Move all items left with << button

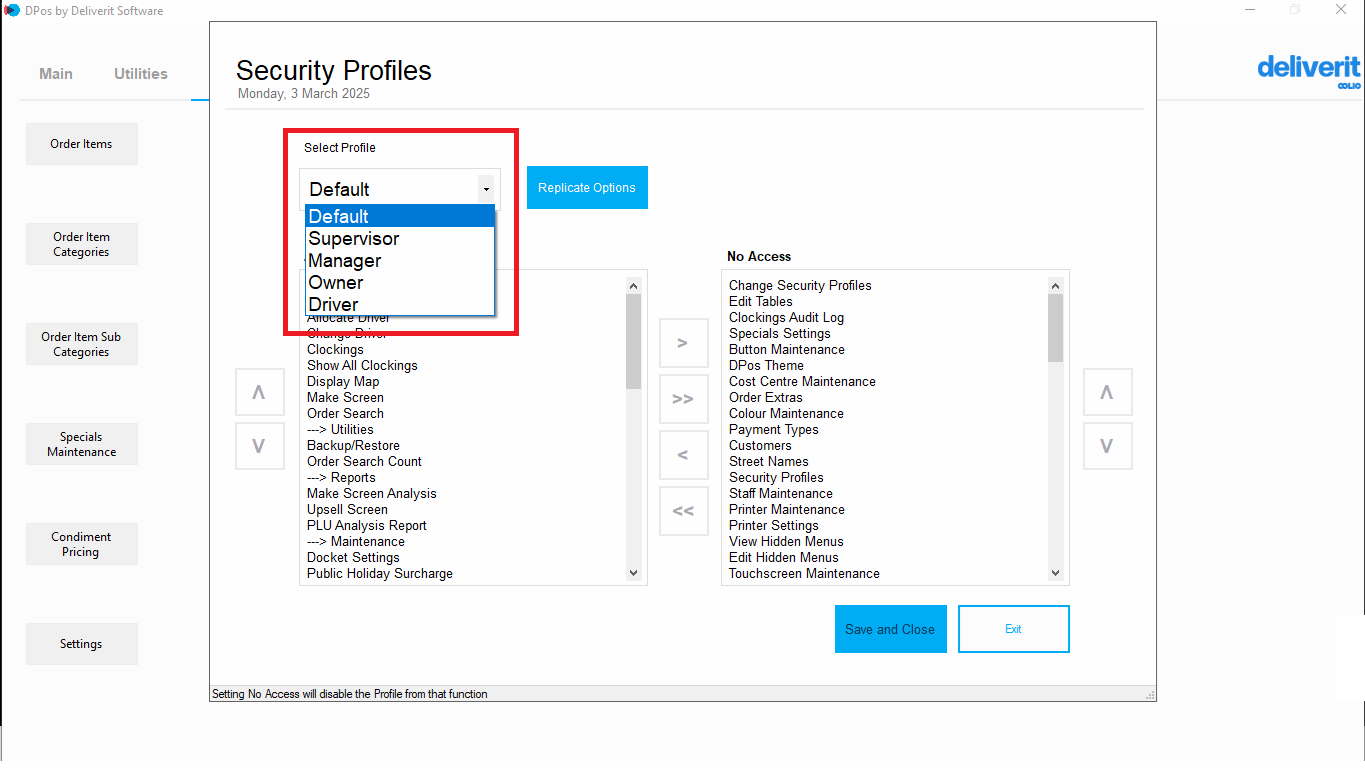coord(683,511)
